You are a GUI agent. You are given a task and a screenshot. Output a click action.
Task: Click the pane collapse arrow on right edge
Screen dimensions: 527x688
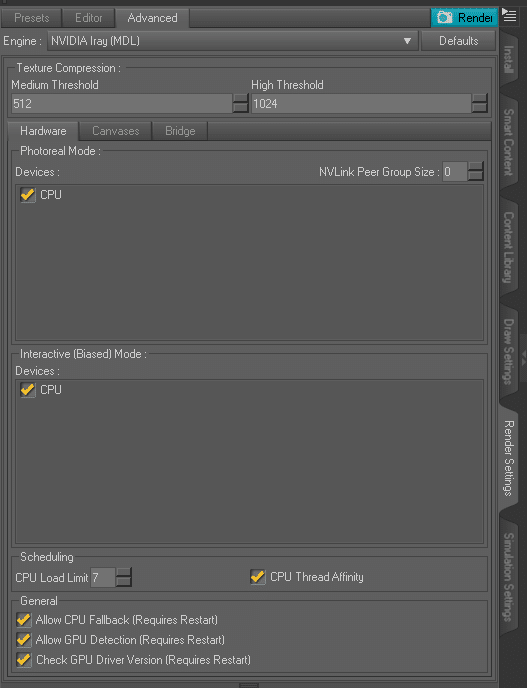tap(523, 357)
